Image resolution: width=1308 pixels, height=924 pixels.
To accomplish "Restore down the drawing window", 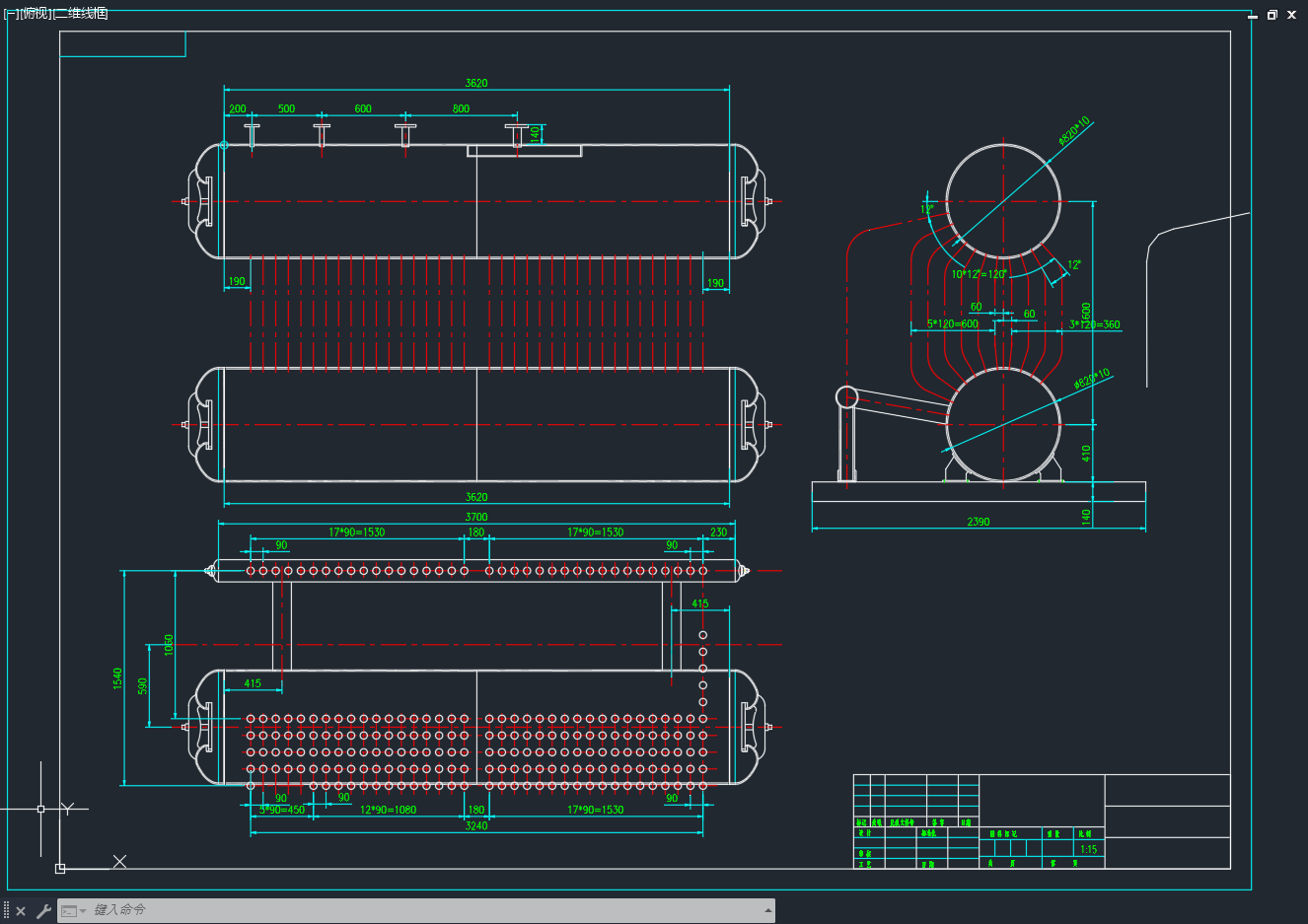I will (1272, 15).
